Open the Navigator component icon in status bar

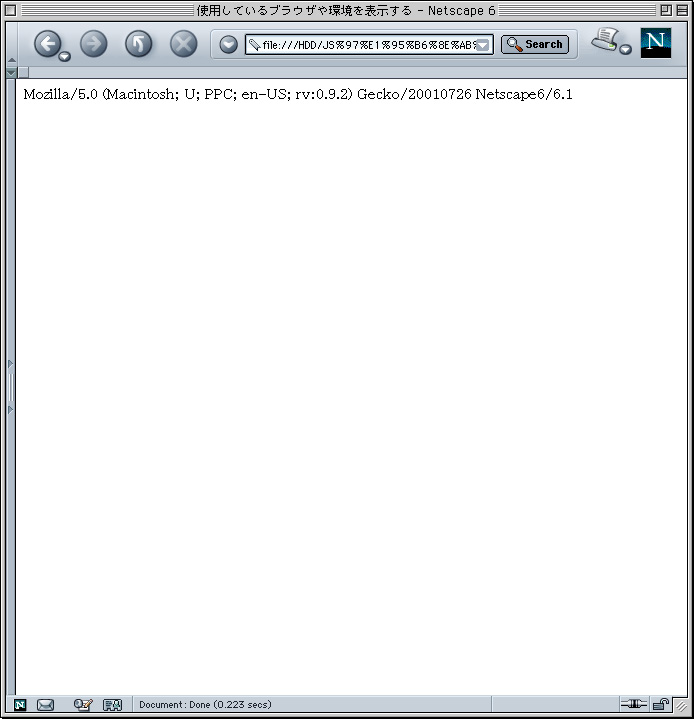(20, 704)
